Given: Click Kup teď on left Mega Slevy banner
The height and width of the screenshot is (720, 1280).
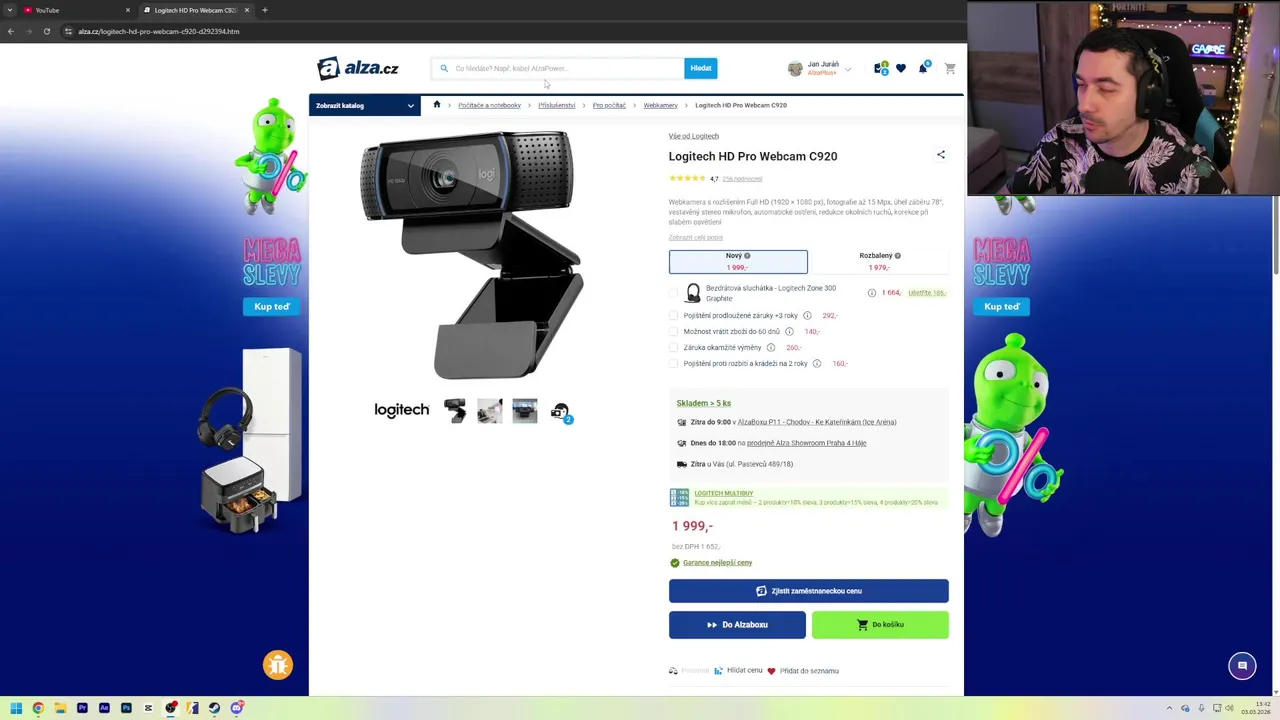Looking at the screenshot, I should pos(272,307).
